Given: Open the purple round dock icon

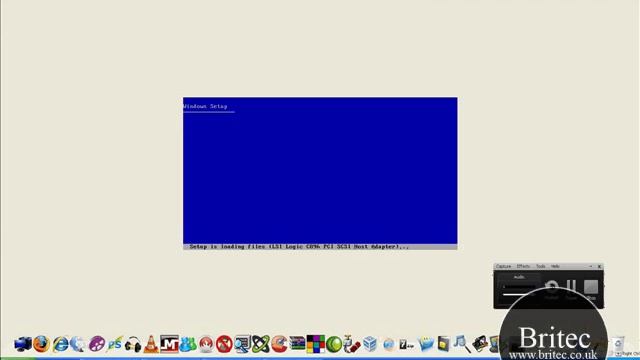Looking at the screenshot, I should pos(97,344).
